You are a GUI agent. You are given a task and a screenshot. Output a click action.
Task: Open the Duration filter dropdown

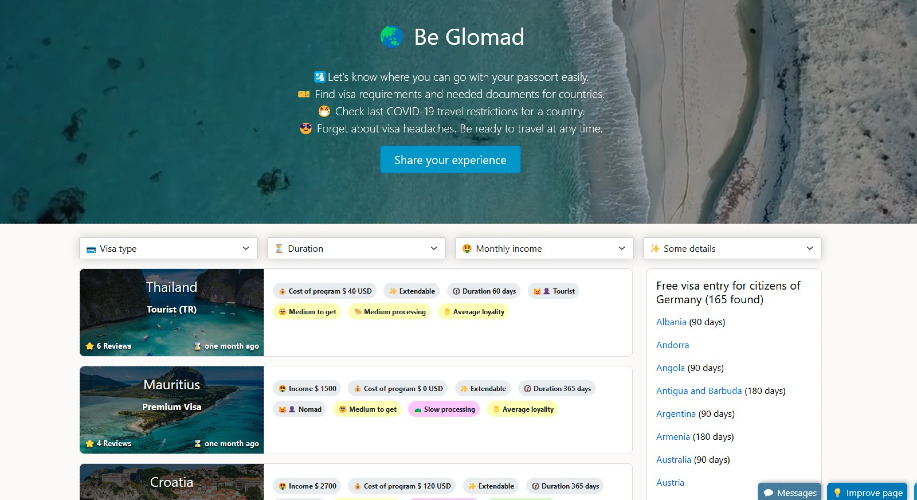(356, 249)
